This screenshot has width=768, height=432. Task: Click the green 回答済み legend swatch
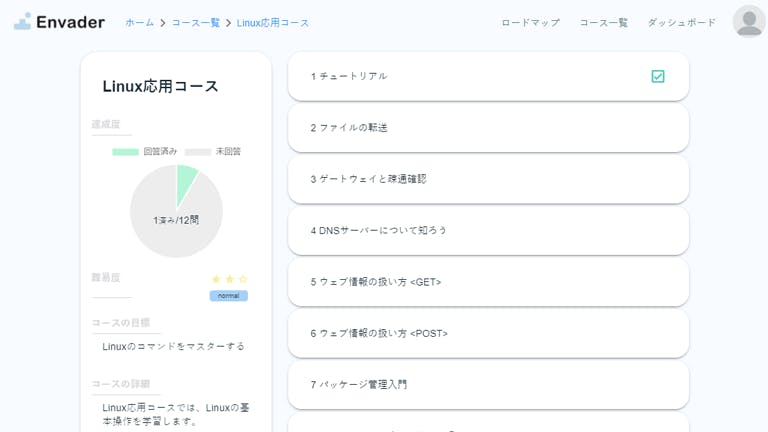click(125, 152)
